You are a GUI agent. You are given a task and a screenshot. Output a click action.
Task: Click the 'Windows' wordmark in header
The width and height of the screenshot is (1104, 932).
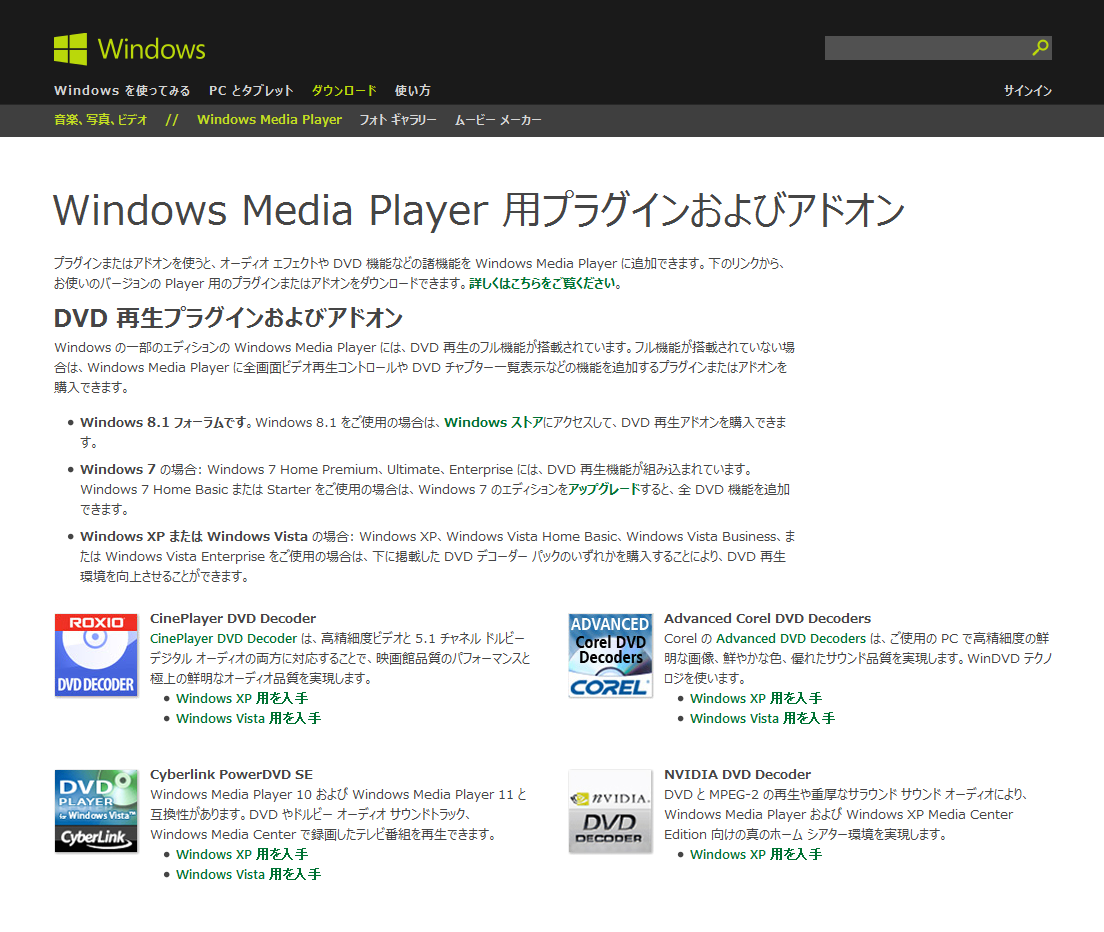[151, 49]
